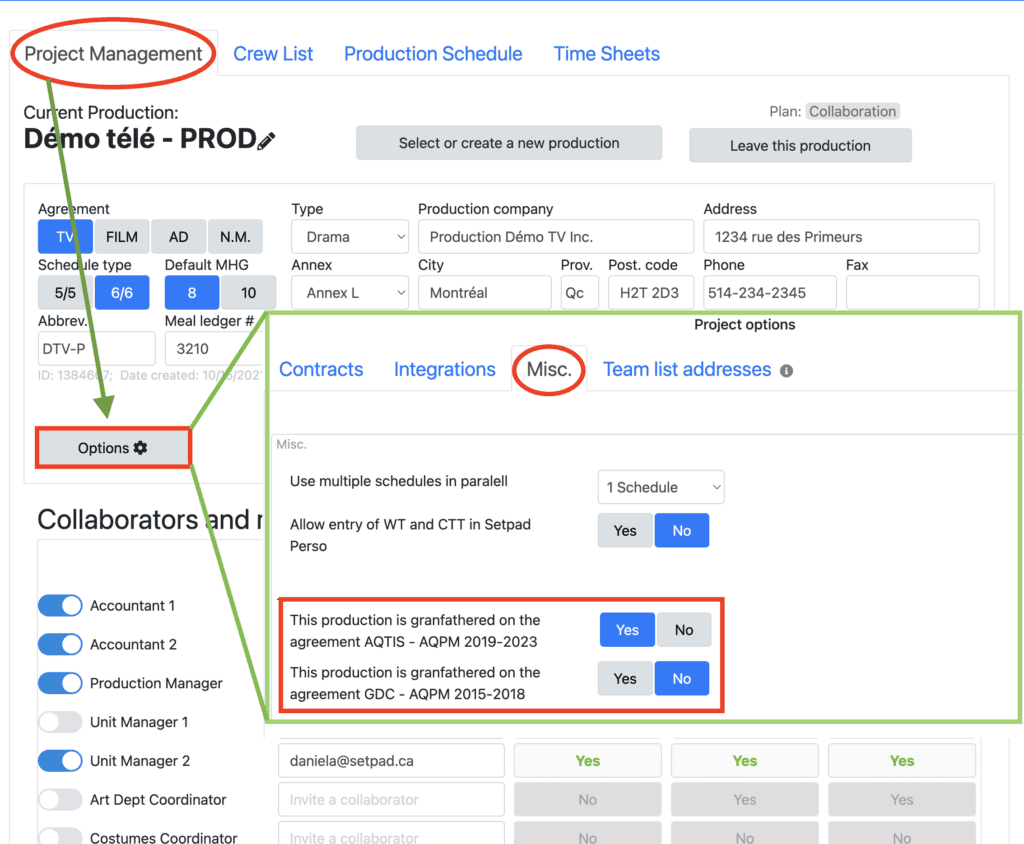
Task: Select the Integrations tab in Project options
Action: (x=444, y=369)
